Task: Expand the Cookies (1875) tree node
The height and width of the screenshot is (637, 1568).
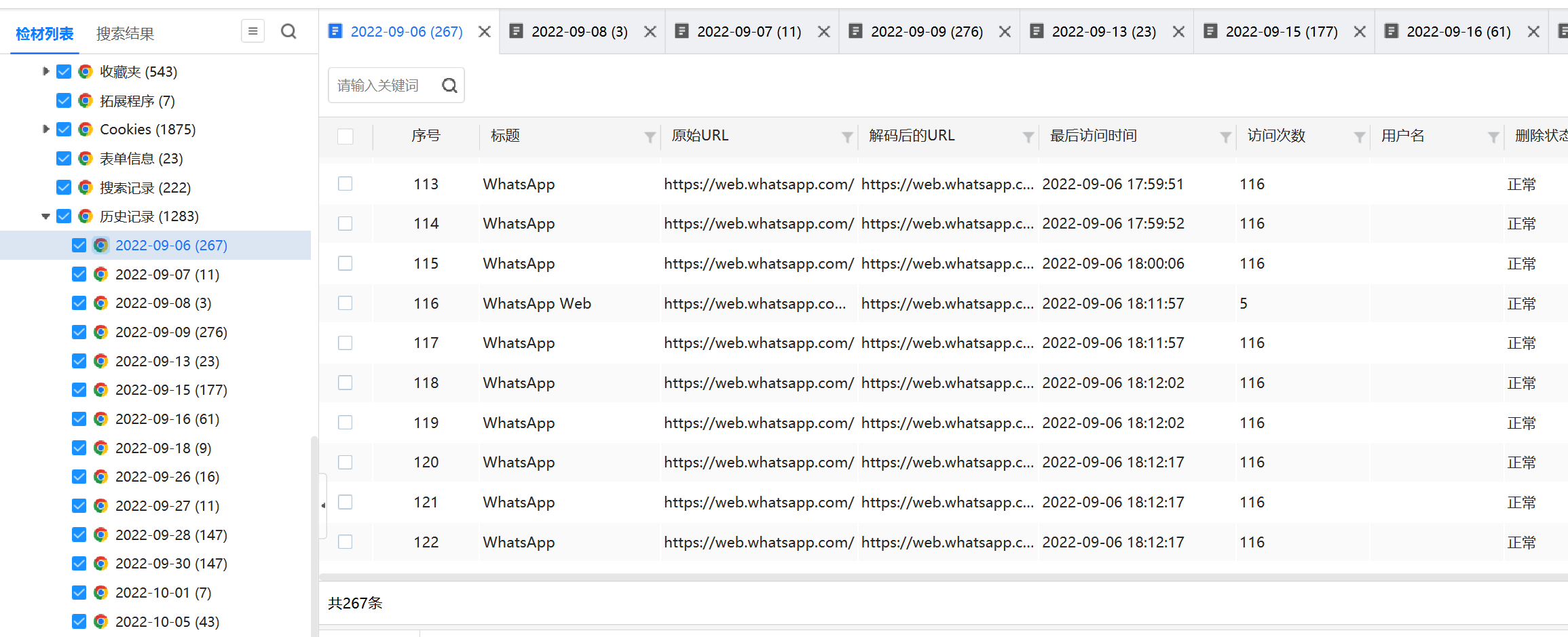Action: [45, 129]
